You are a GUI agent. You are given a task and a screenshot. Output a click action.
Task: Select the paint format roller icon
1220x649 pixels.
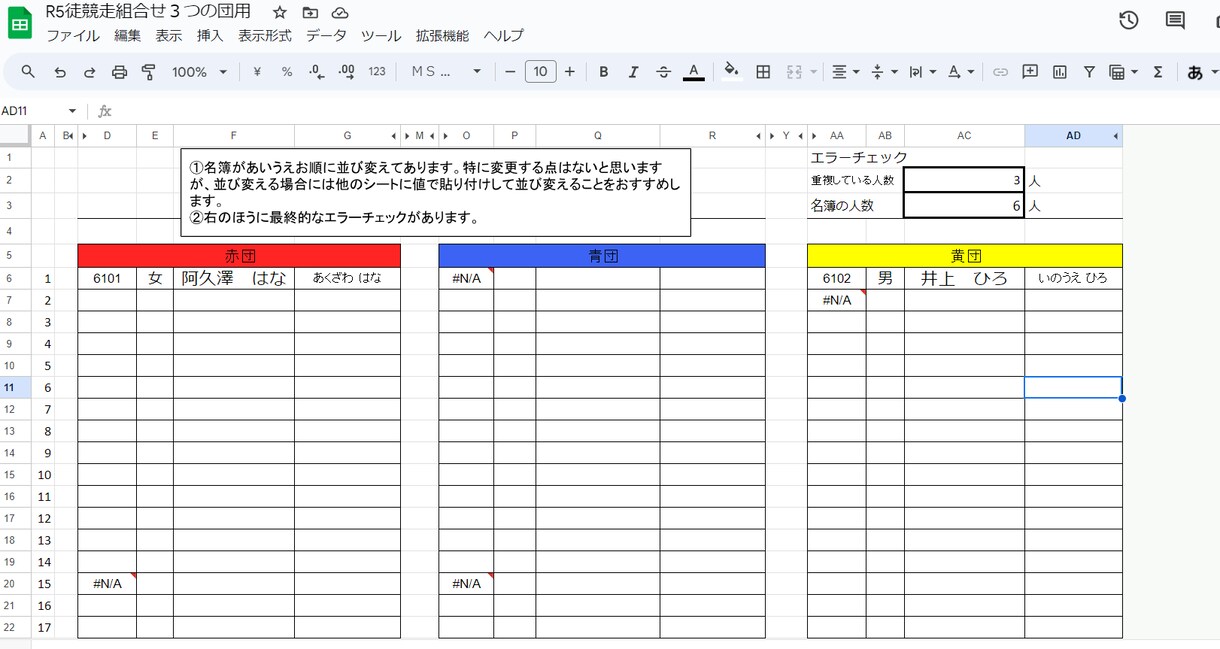(x=149, y=72)
